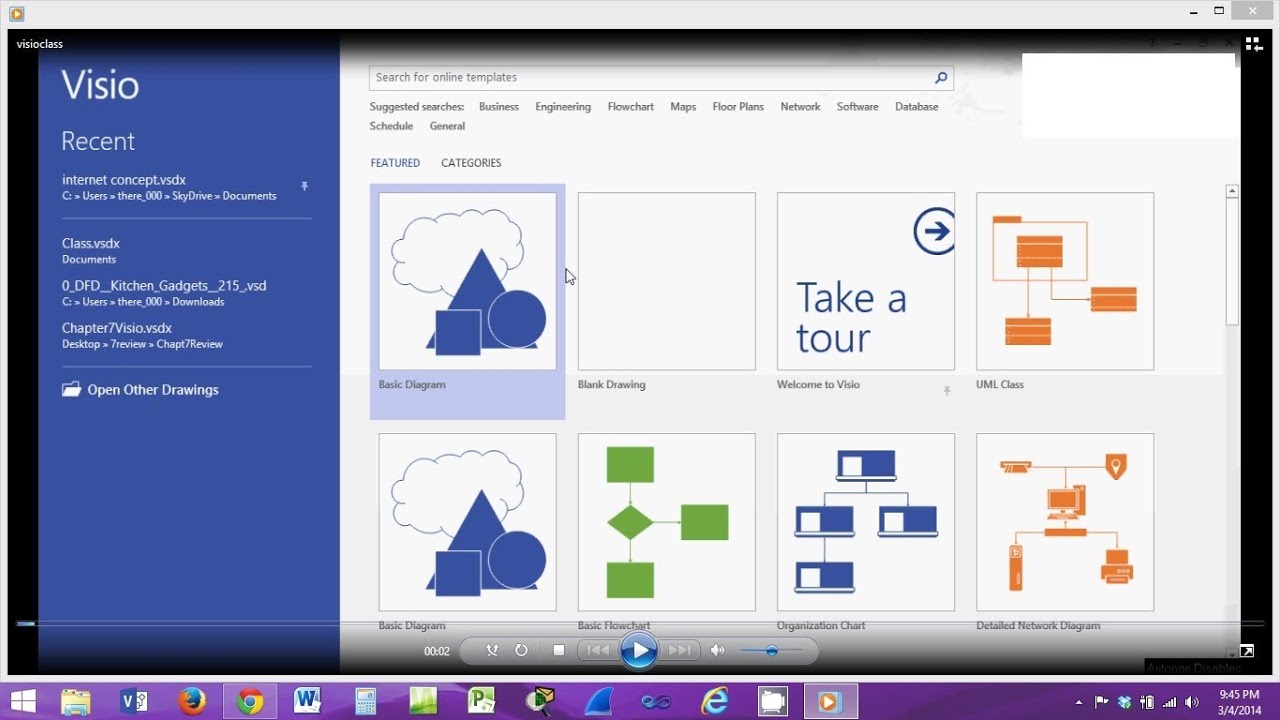Select the Flowchart suggested search
The image size is (1280, 720).
tap(631, 107)
